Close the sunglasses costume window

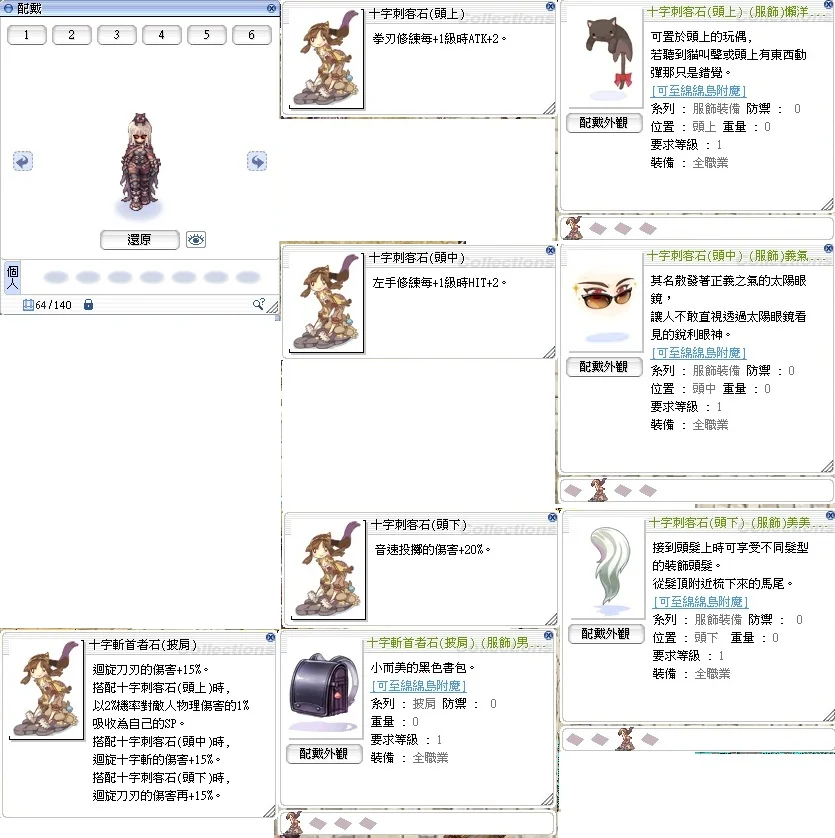pos(829,248)
